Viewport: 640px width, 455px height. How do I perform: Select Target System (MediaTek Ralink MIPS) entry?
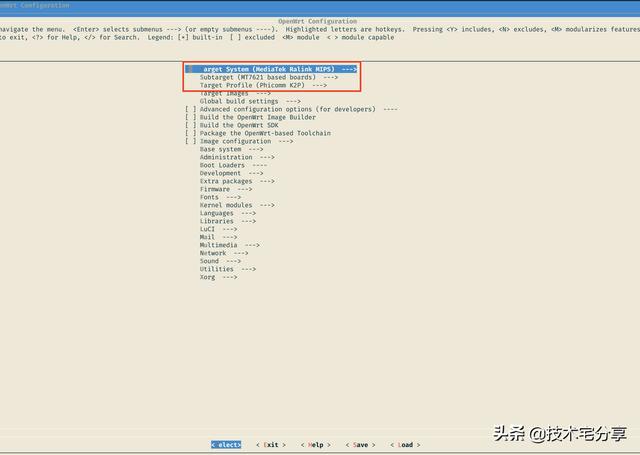pos(271,69)
